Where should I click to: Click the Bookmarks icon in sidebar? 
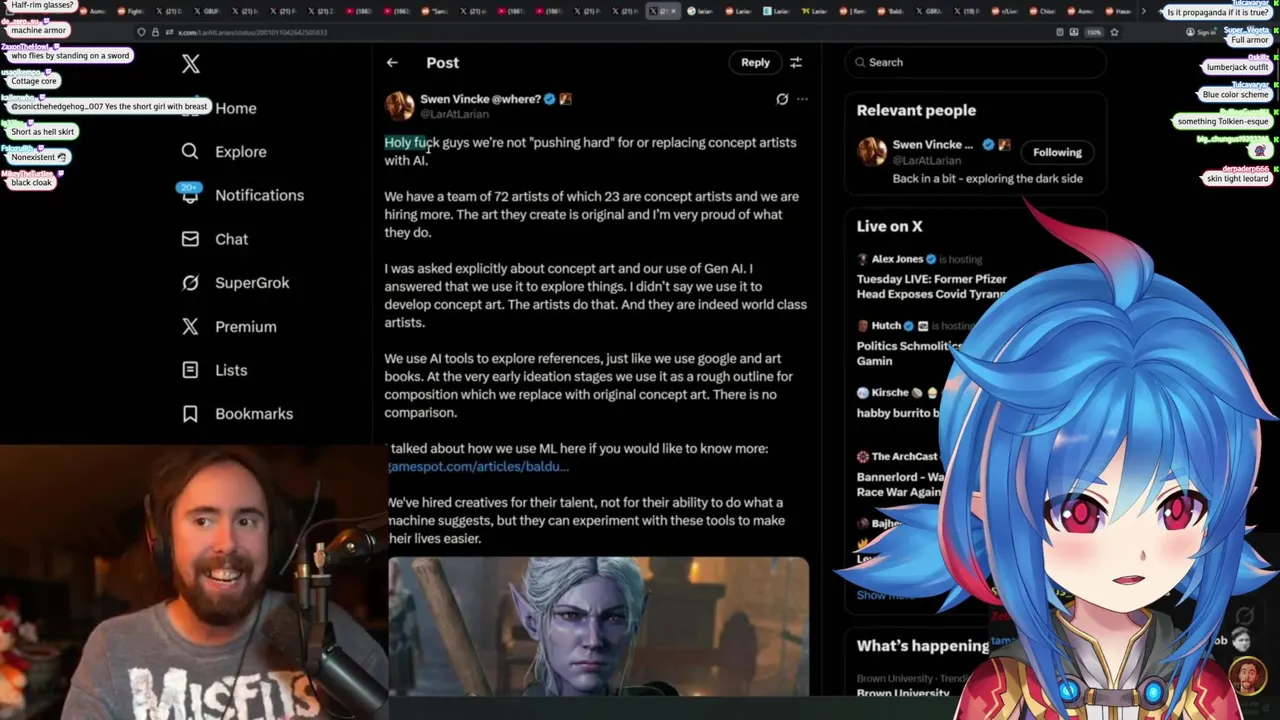(190, 413)
